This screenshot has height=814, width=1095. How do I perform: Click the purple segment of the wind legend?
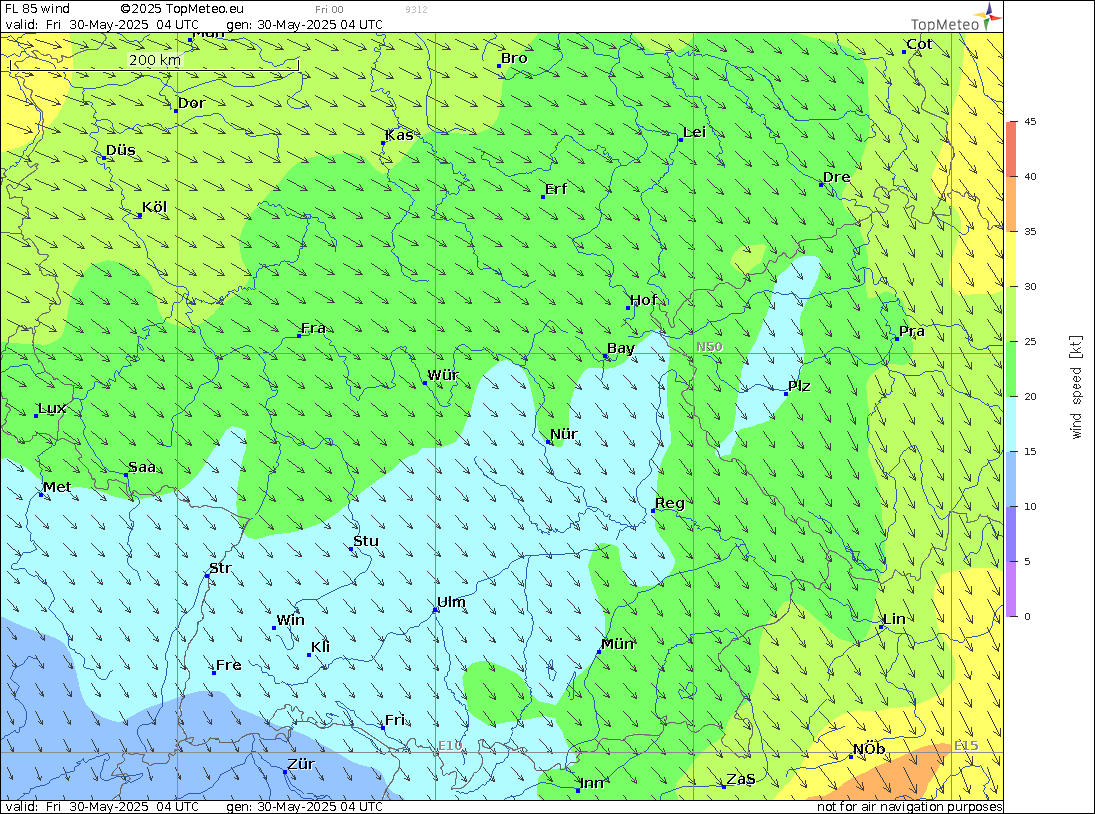point(1011,589)
